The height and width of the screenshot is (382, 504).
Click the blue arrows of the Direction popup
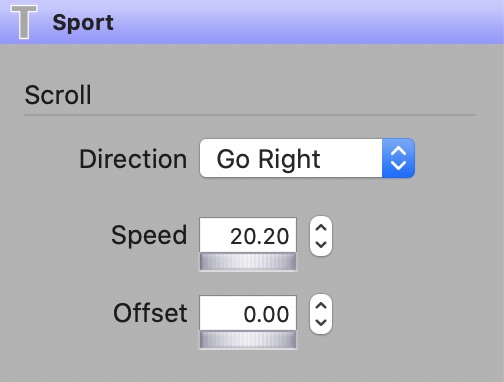coord(398,158)
